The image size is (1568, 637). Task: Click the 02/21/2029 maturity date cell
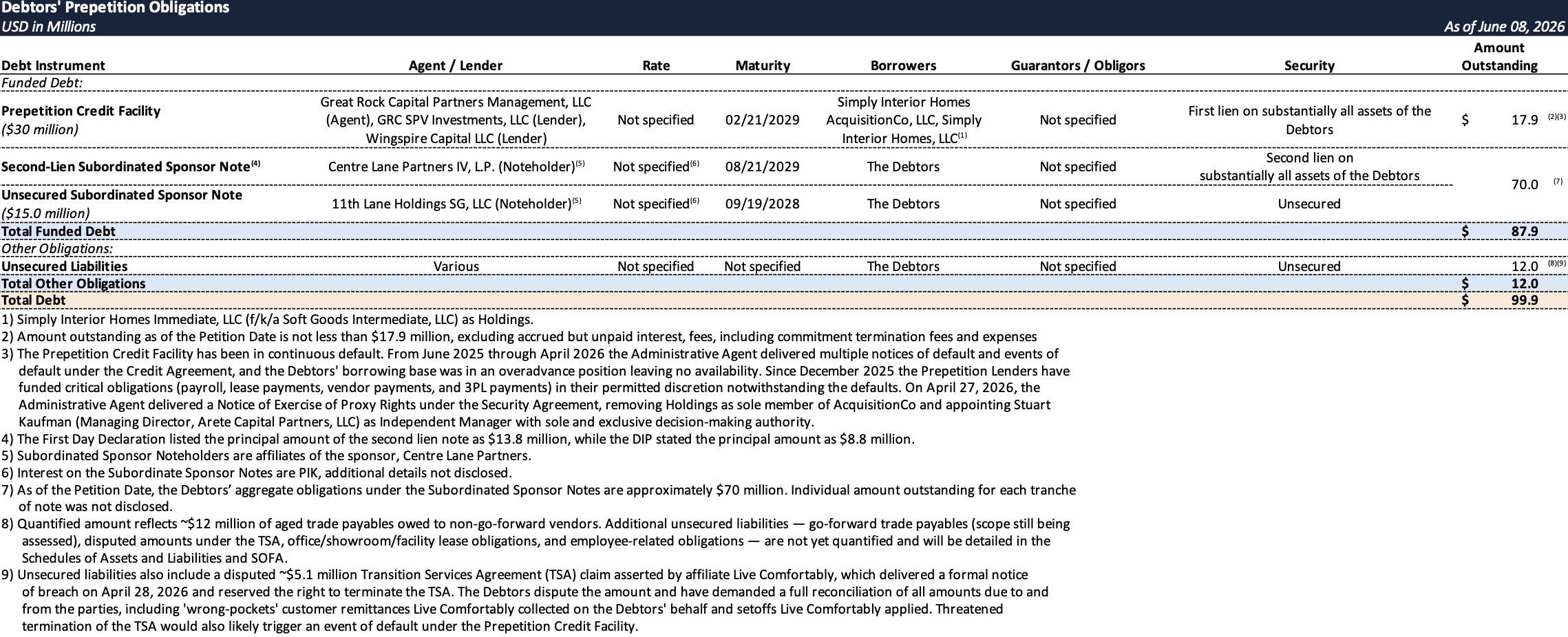coord(762,120)
